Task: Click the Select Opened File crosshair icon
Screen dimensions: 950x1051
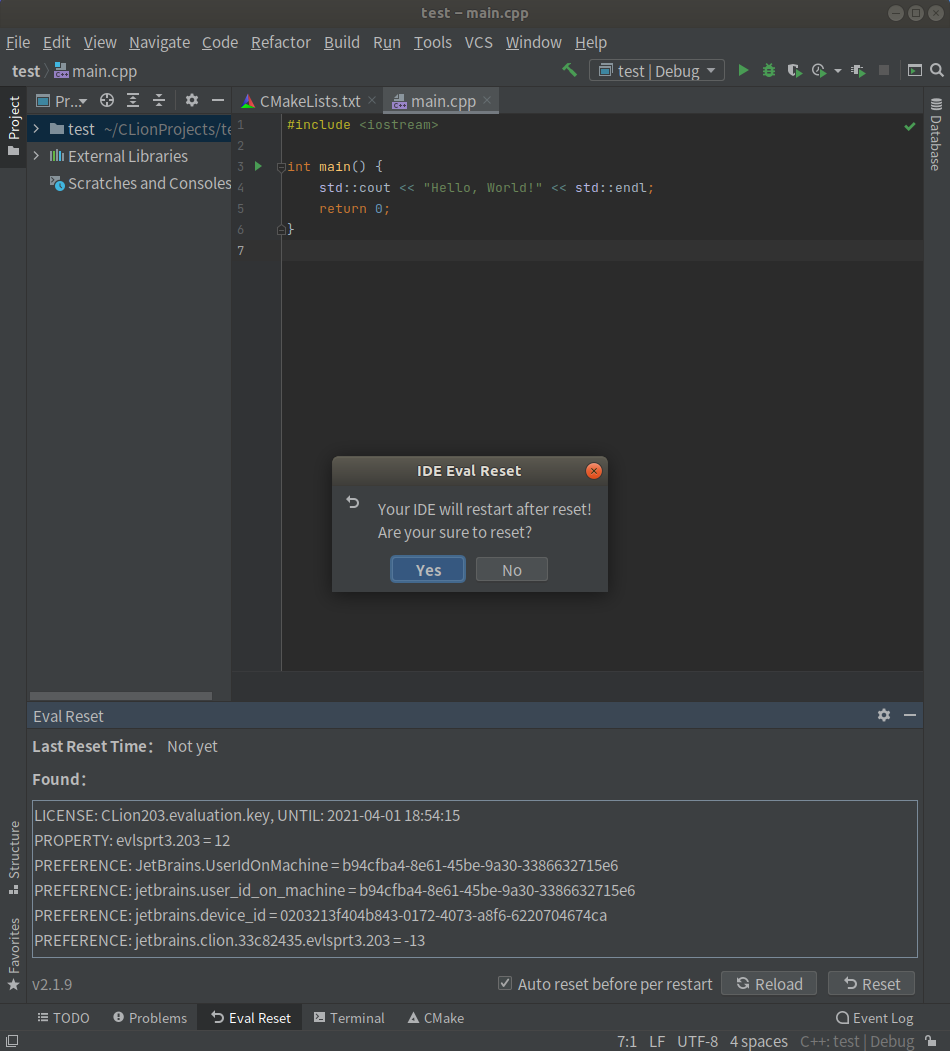Action: pos(107,101)
